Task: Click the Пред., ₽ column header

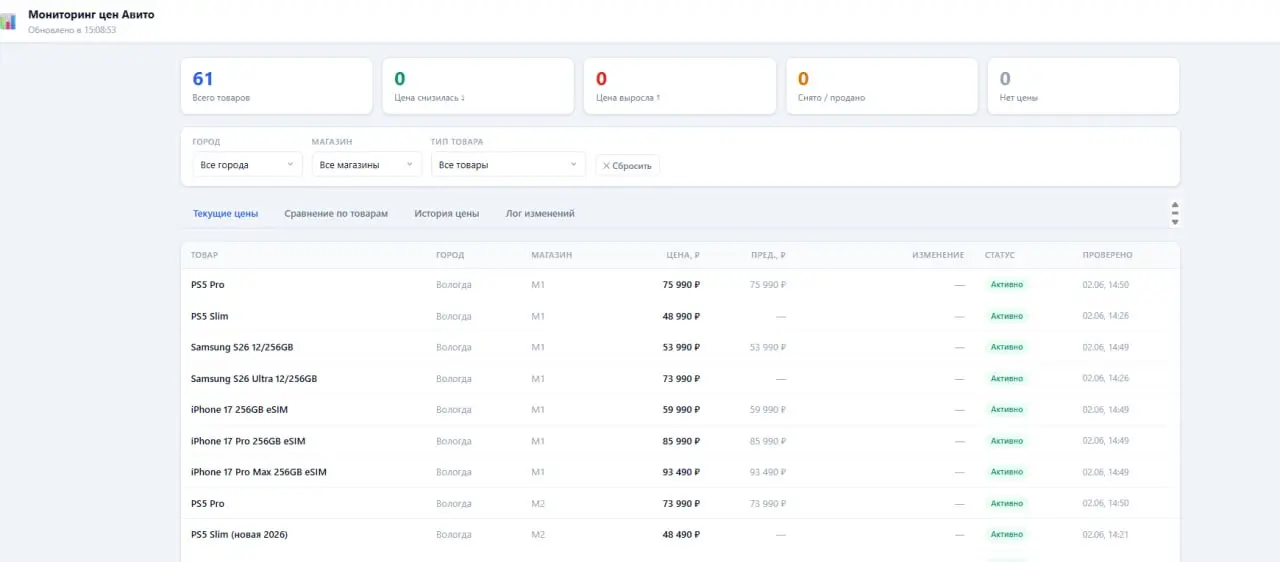Action: [x=768, y=255]
